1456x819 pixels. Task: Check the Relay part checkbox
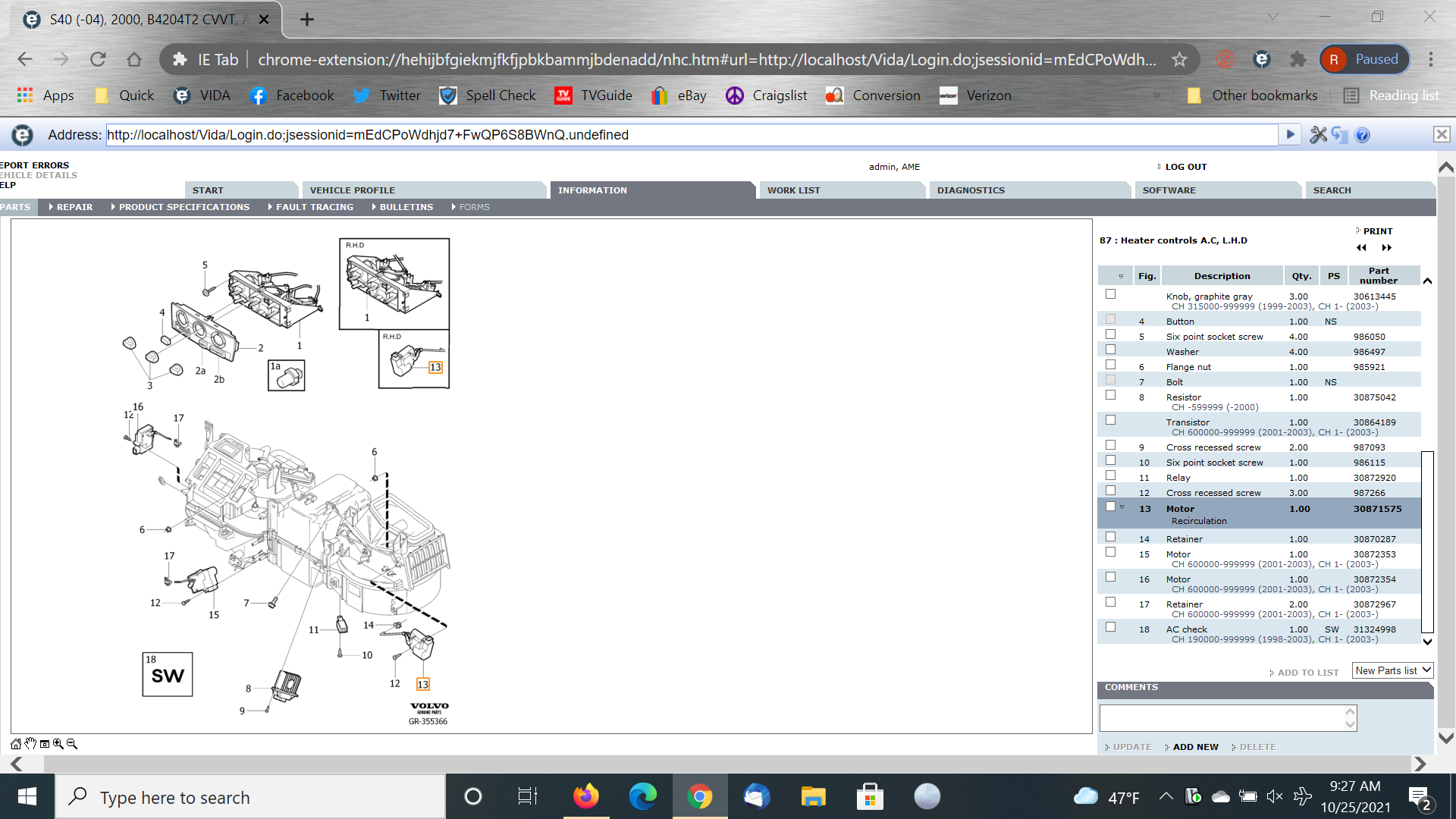(1110, 475)
